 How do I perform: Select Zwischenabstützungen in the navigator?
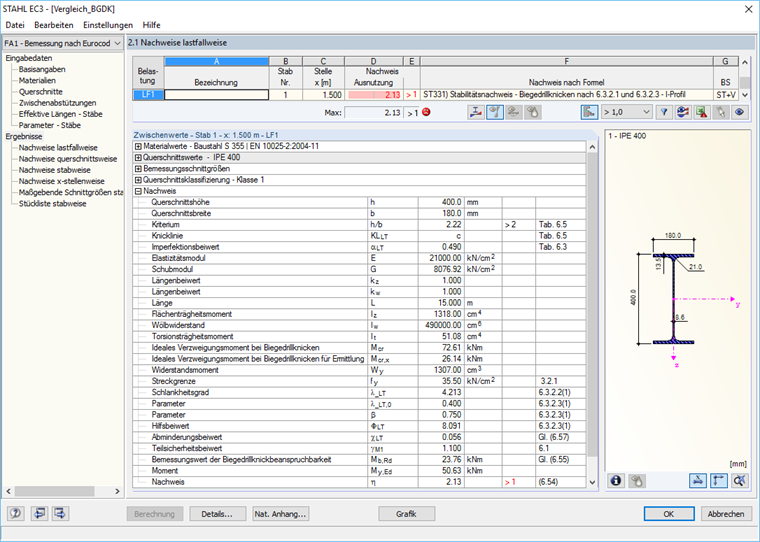57,103
